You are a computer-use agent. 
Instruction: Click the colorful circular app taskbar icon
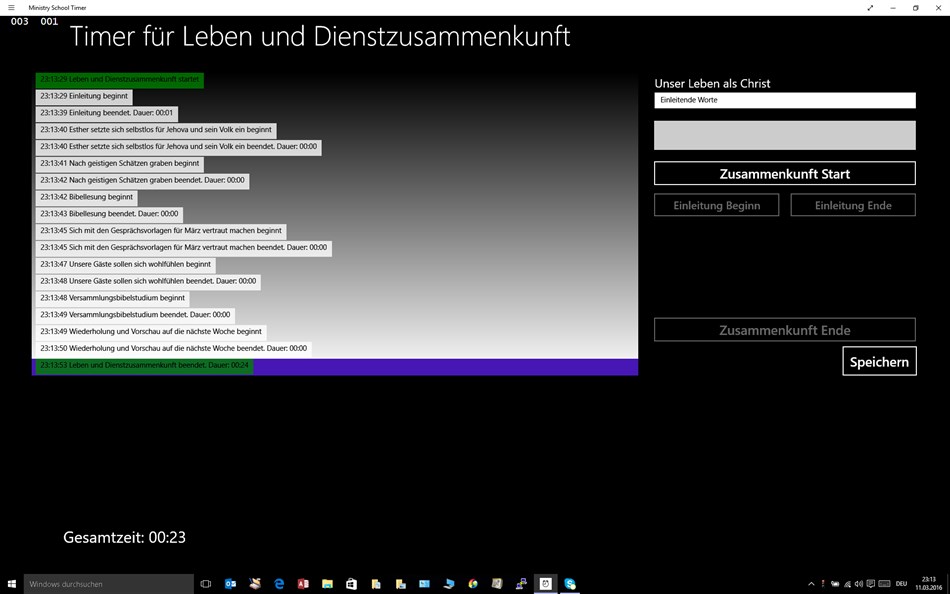(473, 584)
